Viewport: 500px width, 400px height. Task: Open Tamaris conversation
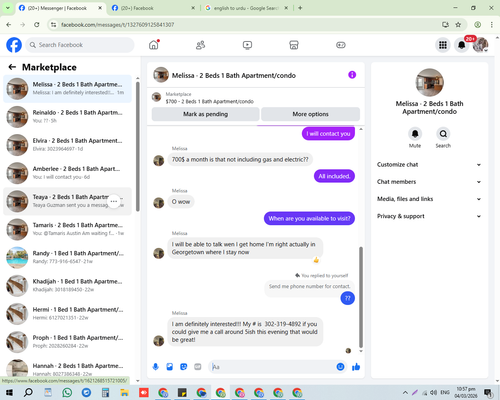68,229
